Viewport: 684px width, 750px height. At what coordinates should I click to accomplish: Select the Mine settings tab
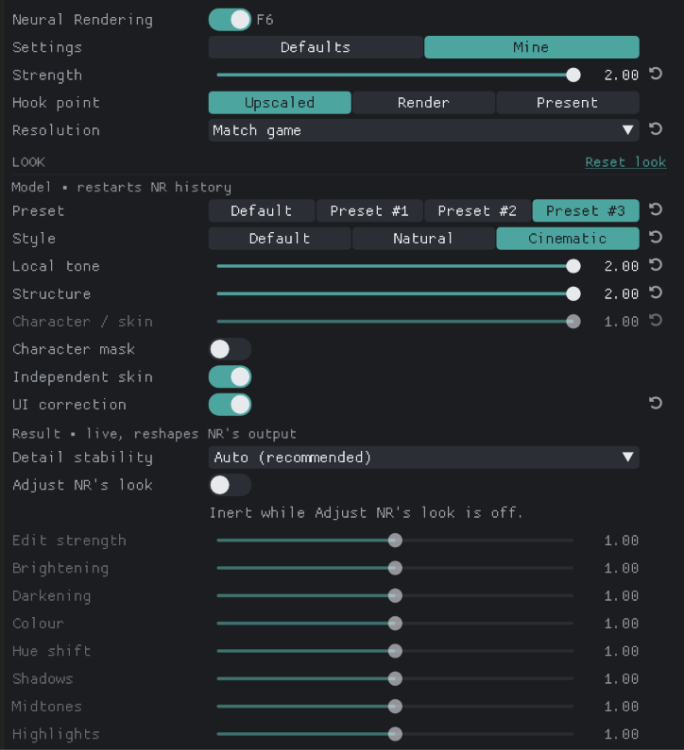[x=531, y=47]
